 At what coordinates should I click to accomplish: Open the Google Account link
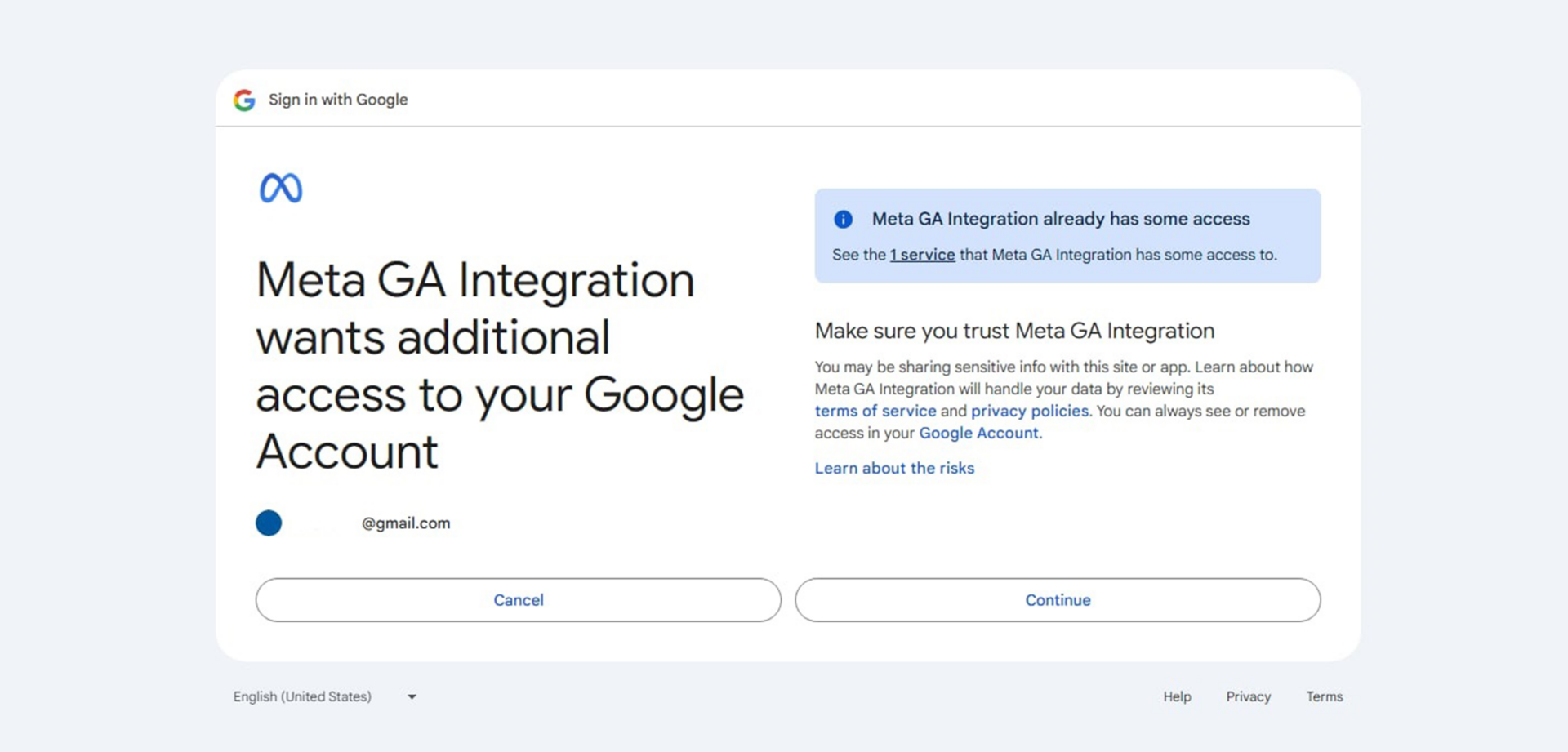[979, 433]
